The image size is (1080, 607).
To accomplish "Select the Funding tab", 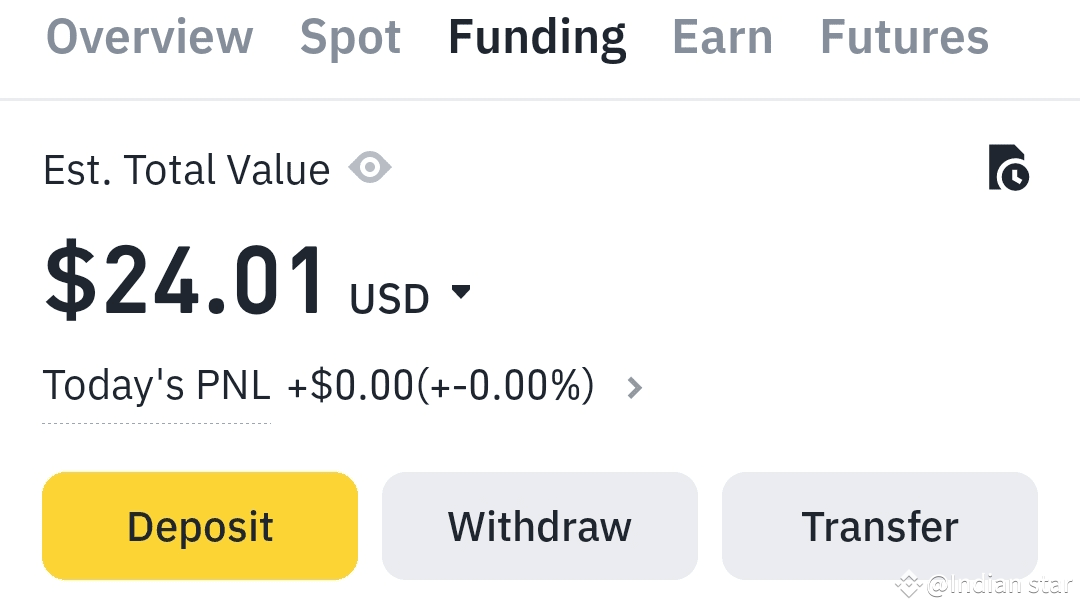I will point(537,38).
